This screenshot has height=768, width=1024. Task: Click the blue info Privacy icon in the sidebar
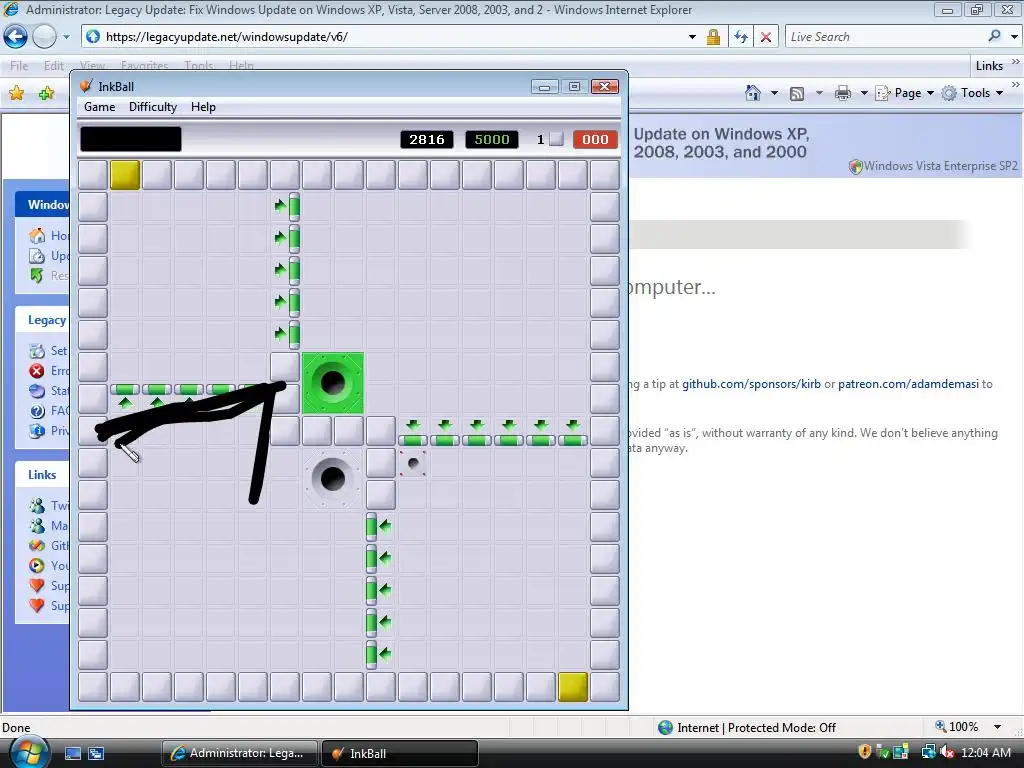(x=37, y=430)
